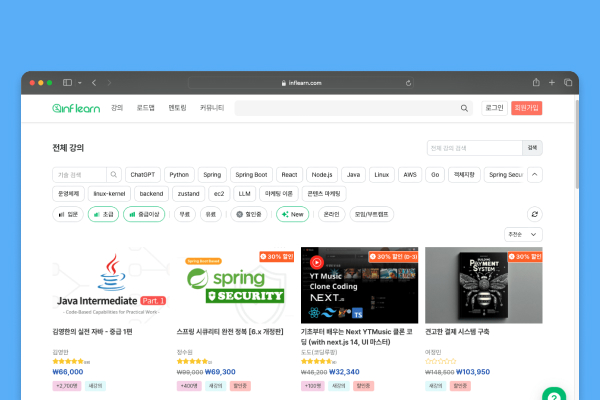
Task: Toggle the 중급이상 level filter
Action: coord(144,214)
